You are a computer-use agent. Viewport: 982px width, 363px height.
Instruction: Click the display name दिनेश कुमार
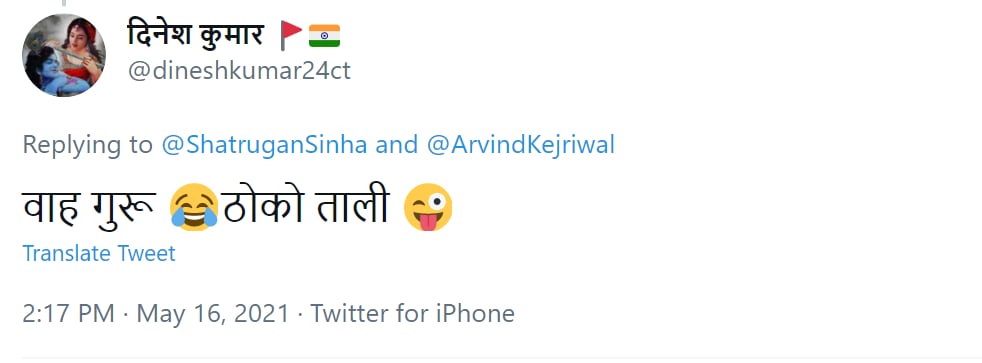coord(195,34)
